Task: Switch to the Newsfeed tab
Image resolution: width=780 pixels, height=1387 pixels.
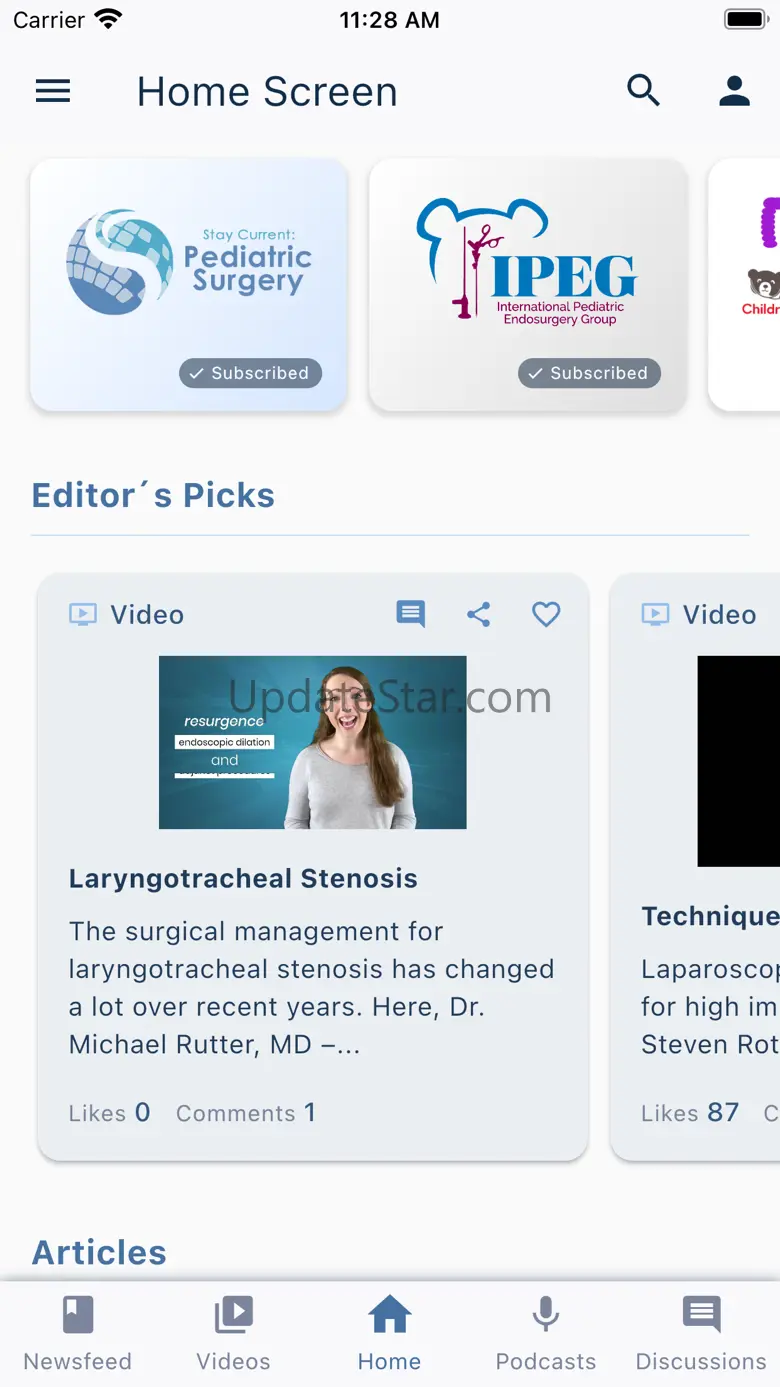Action: (x=78, y=1334)
